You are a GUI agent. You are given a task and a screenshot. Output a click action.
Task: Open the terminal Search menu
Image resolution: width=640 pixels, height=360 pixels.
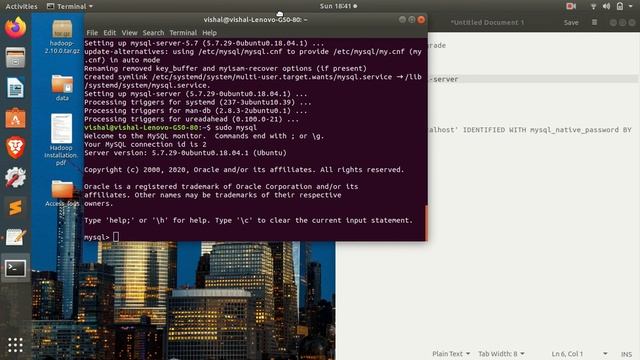pos(153,33)
